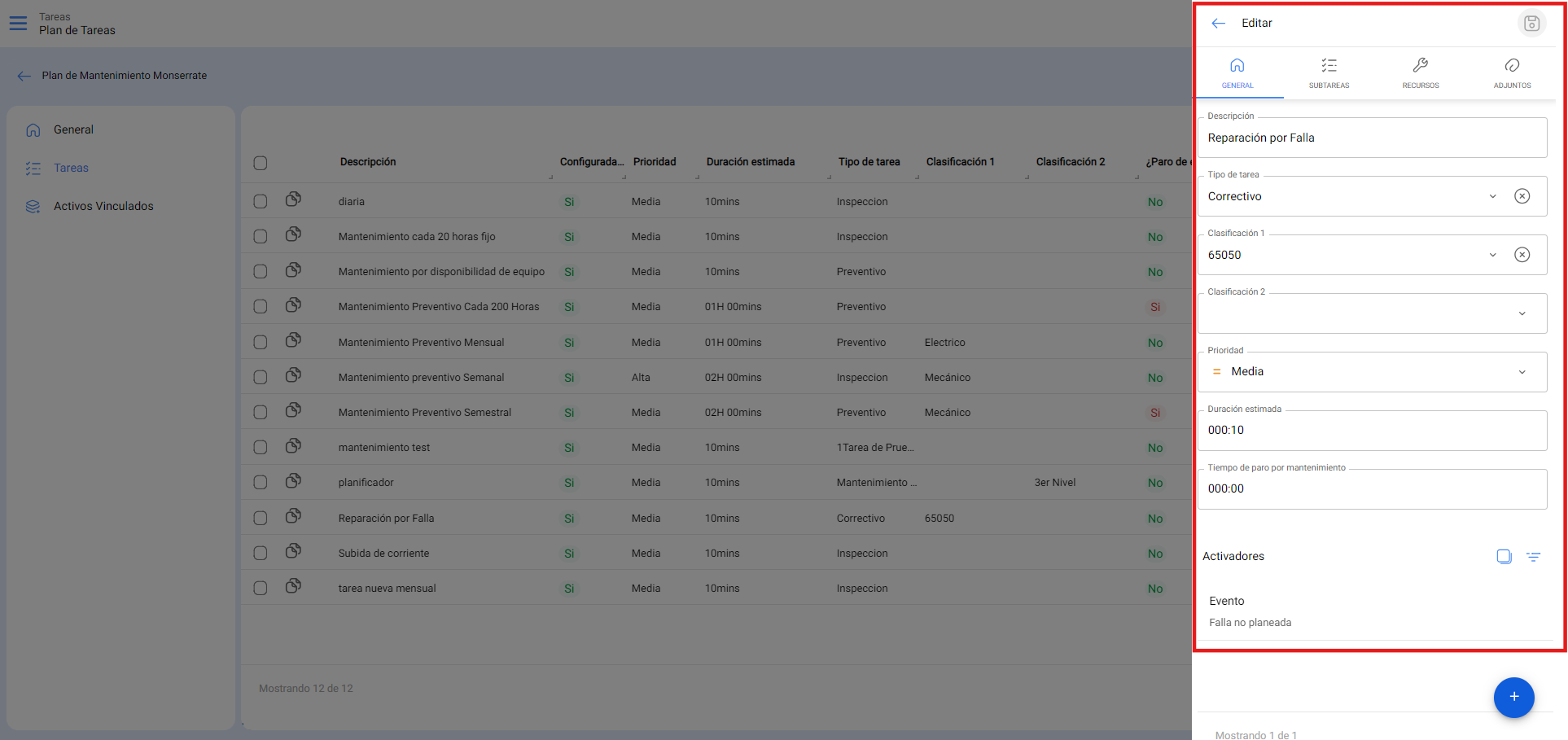Image resolution: width=1568 pixels, height=740 pixels.
Task: Click the multi-select icon beside Activadores
Action: pos(1504,557)
